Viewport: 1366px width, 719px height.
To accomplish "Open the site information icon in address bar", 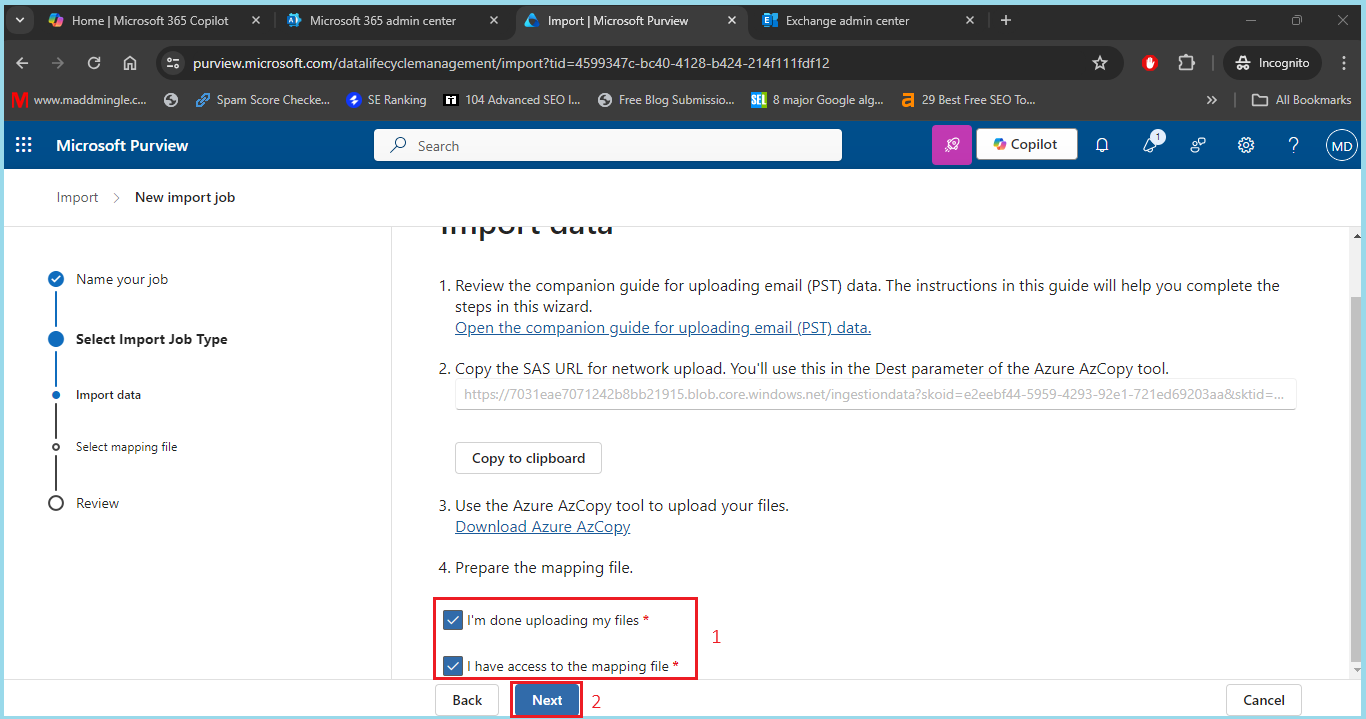I will (173, 63).
